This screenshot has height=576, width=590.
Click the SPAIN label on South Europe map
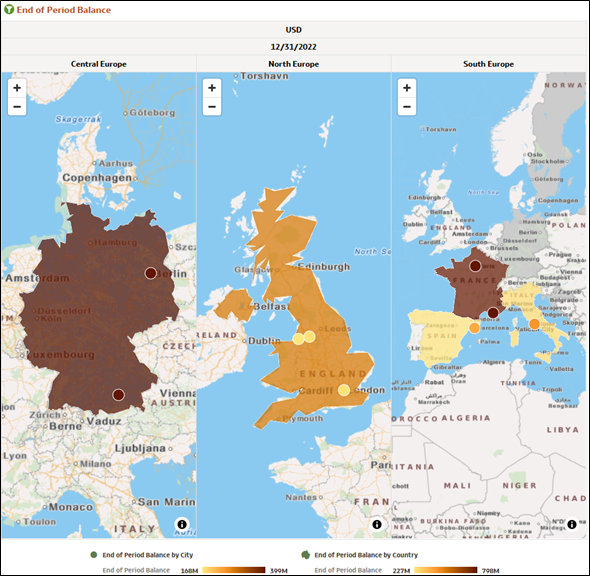pos(442,336)
